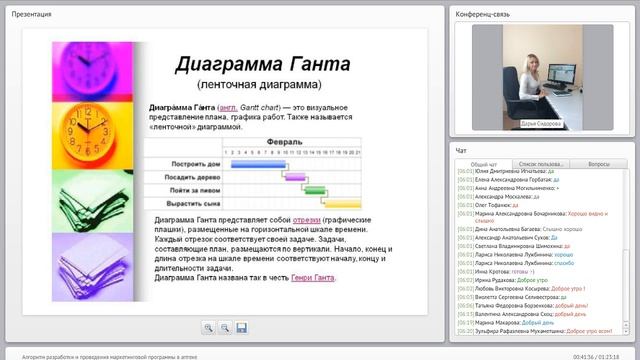This screenshot has height=360, width=640.
Task: Click the playback time 00:41:36 / 01:23:18
Action: click(x=596, y=357)
